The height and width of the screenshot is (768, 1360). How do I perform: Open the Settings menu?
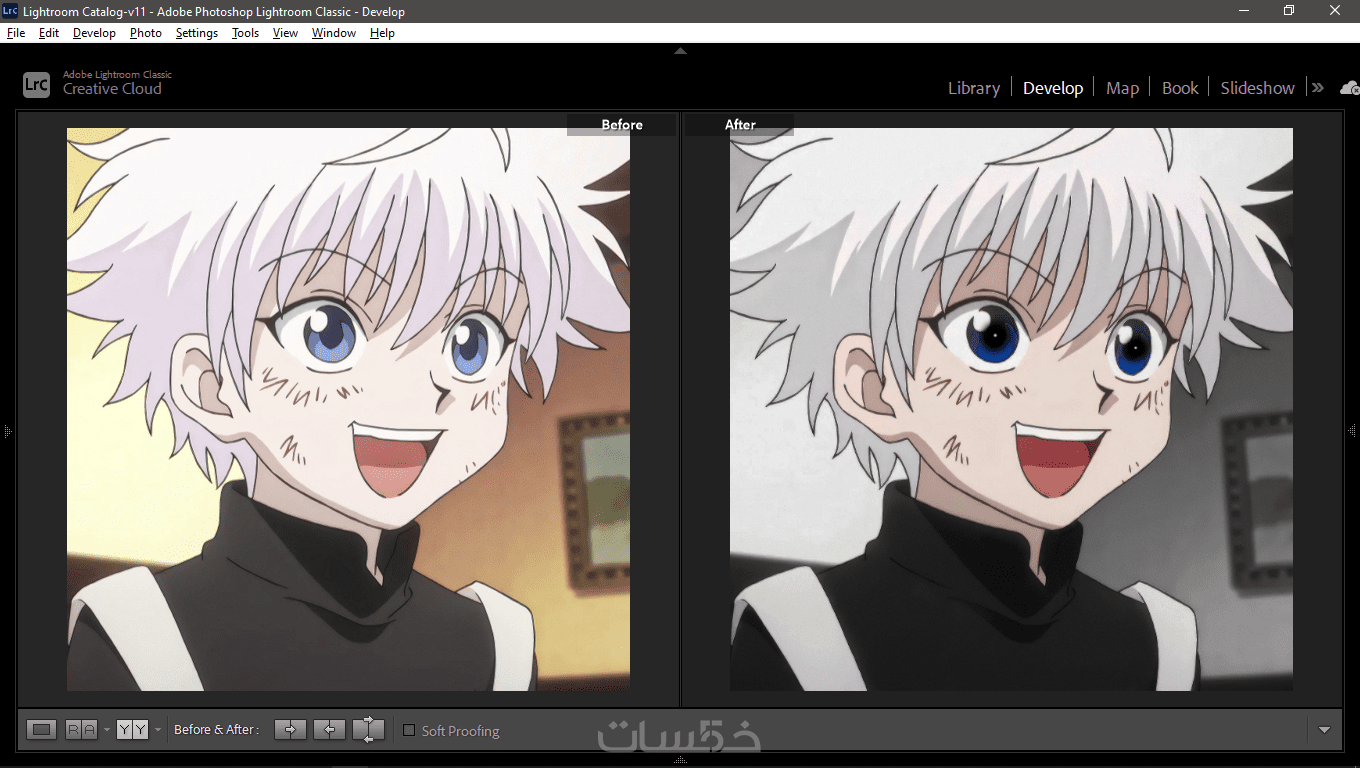pos(197,33)
